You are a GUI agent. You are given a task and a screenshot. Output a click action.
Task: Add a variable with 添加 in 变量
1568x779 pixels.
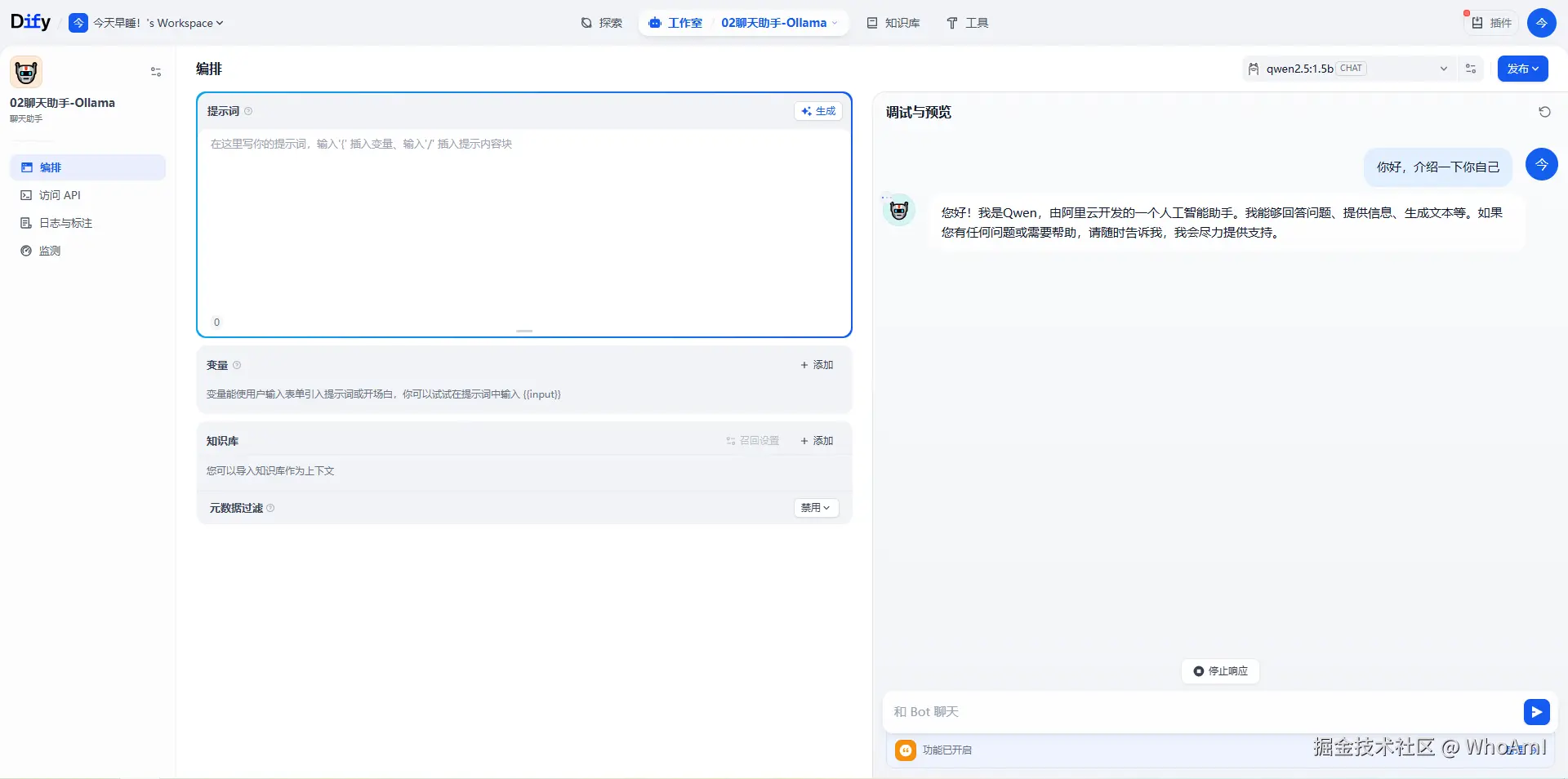click(x=817, y=365)
